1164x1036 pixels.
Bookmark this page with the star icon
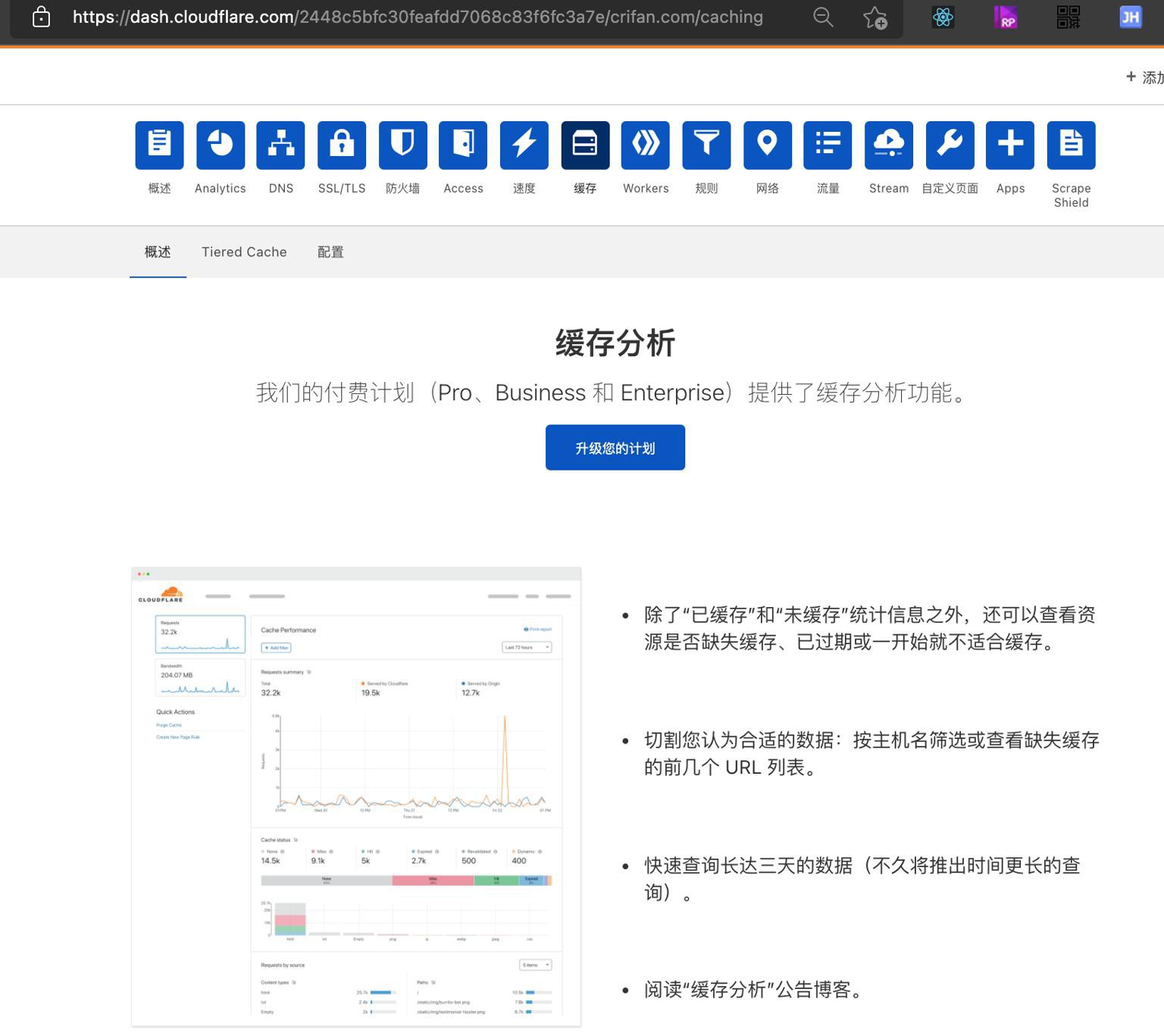coord(875,17)
